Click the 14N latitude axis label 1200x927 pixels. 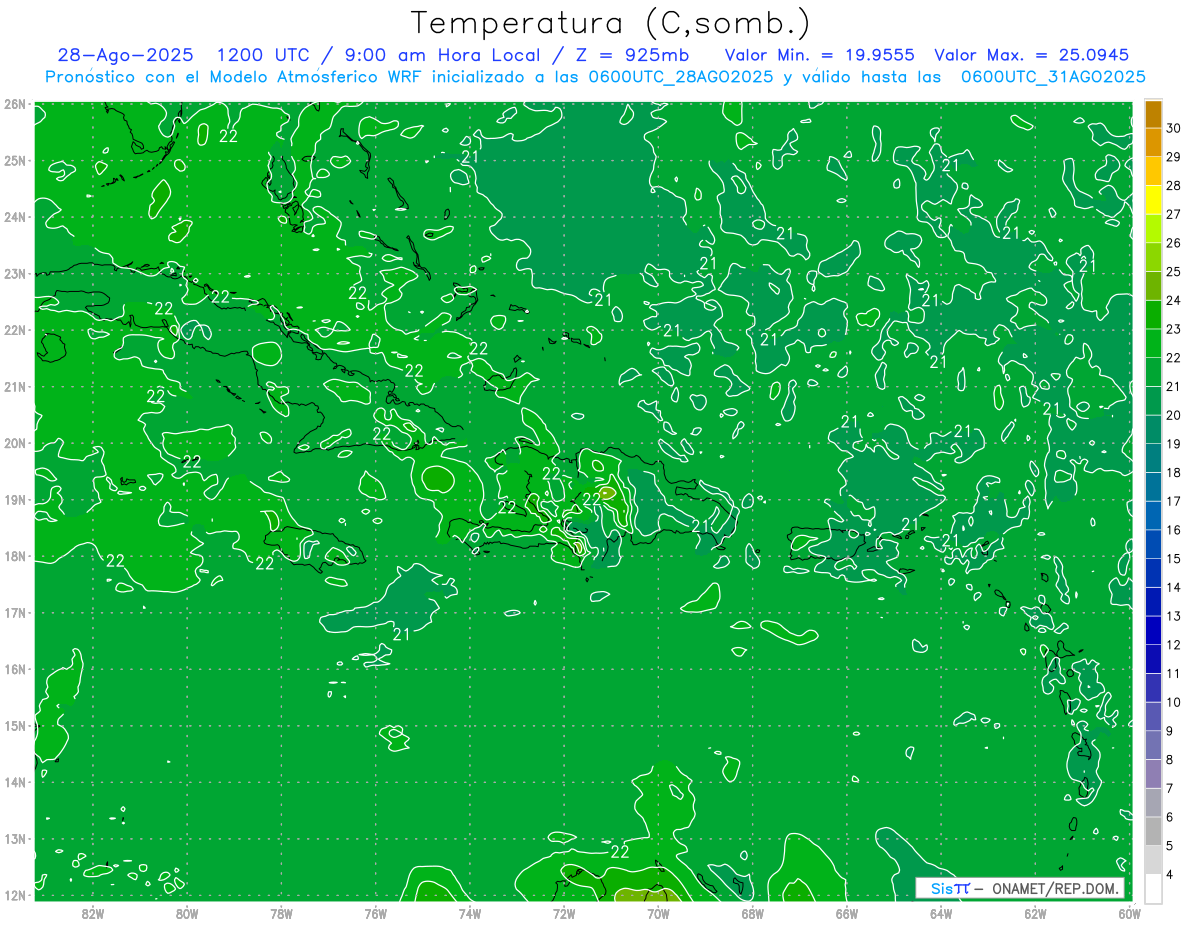point(15,782)
